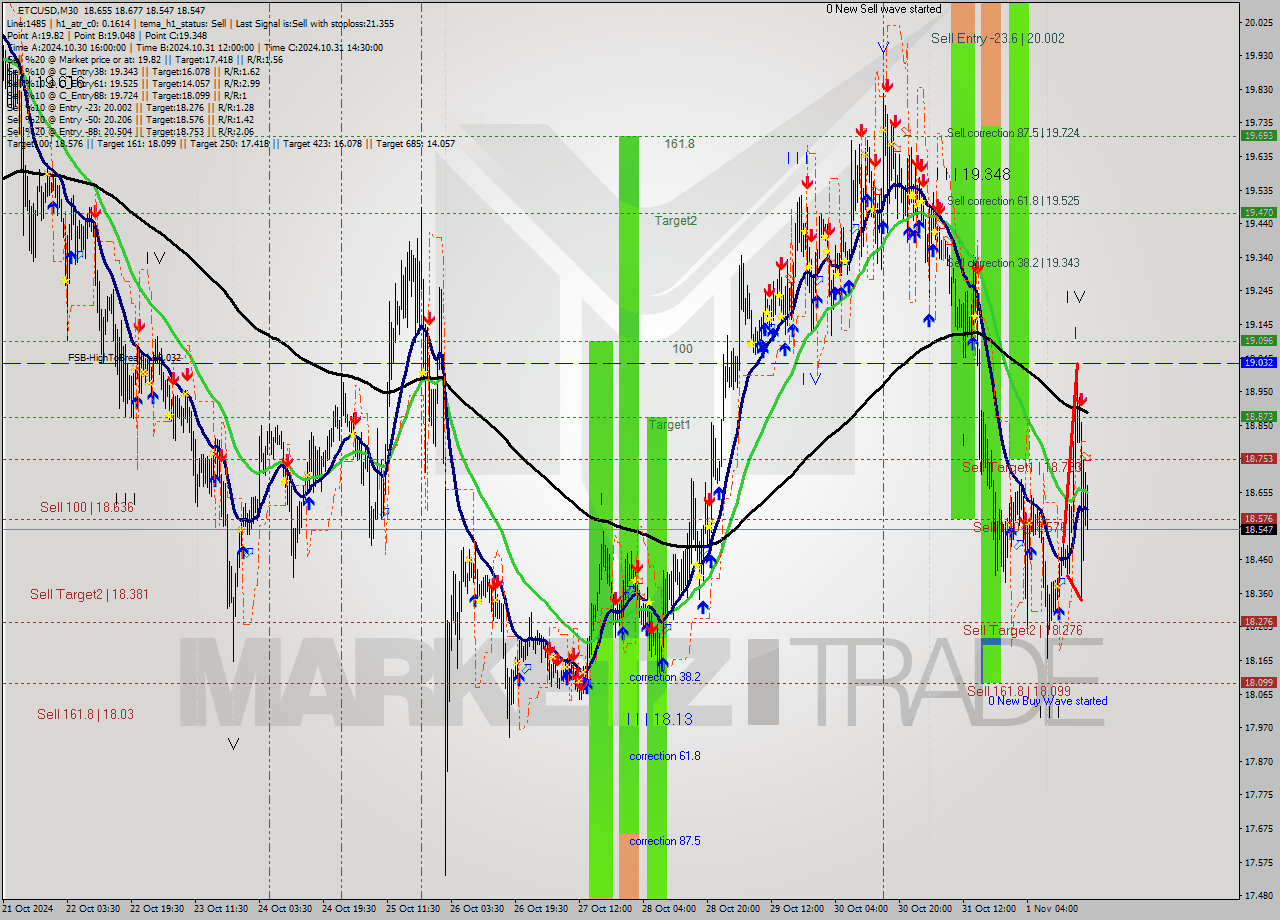Click the blue 19.032 price tag
Screen dimensions: 1280x920
[x=1258, y=362]
